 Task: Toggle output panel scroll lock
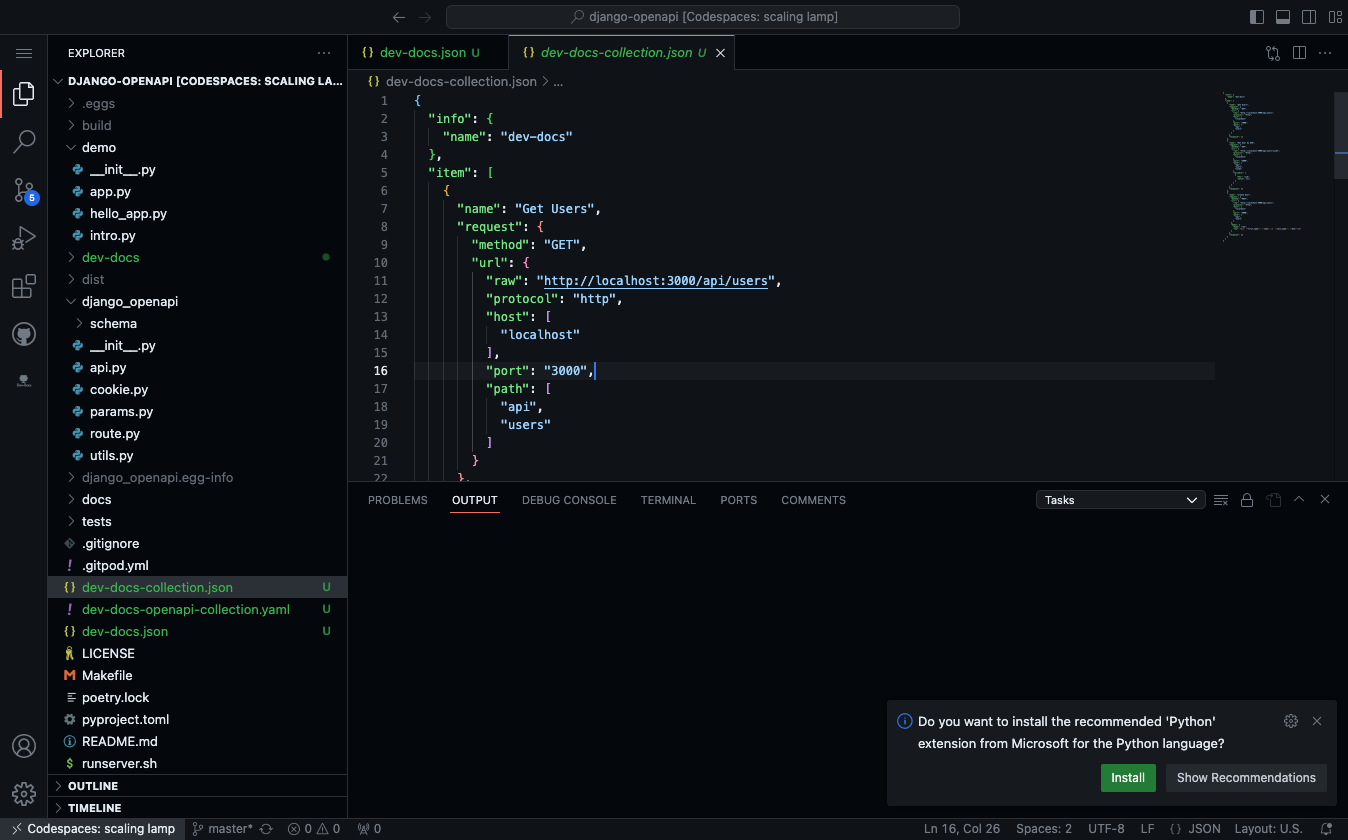click(x=1247, y=500)
